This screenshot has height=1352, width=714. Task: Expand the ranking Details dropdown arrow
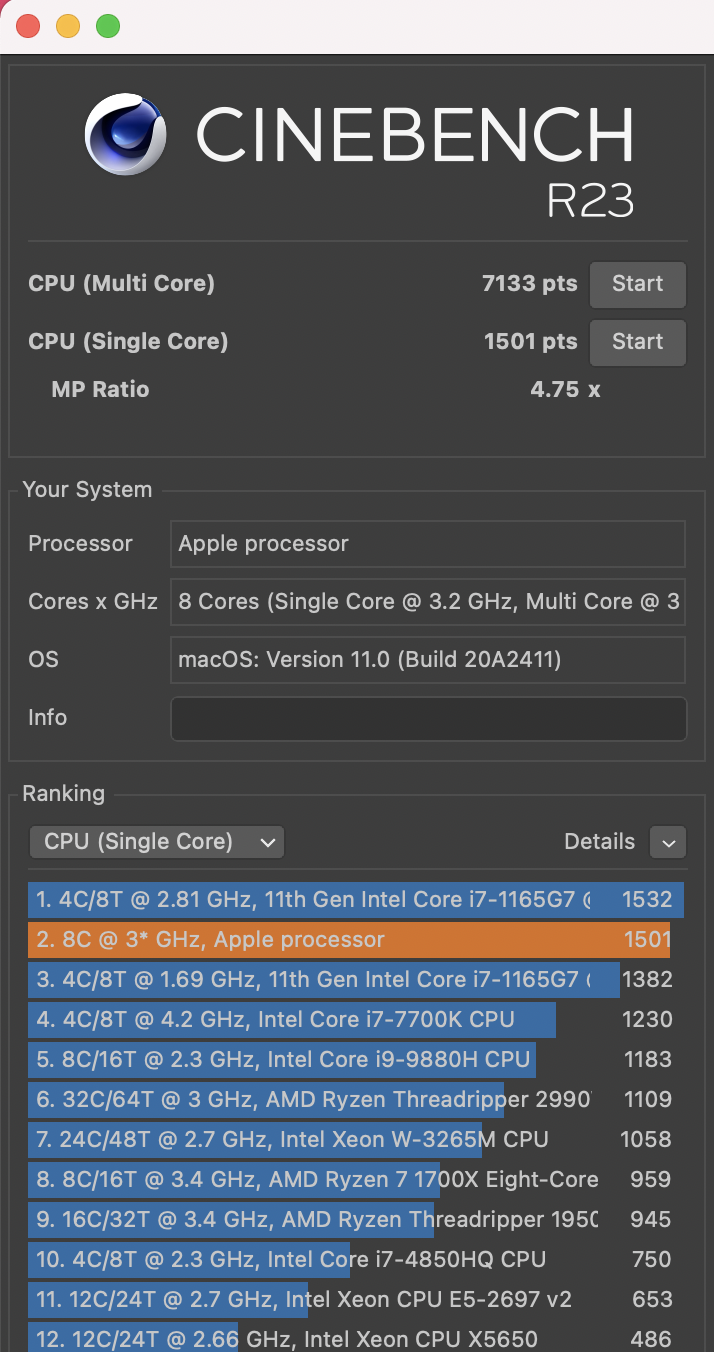pyautogui.click(x=667, y=842)
